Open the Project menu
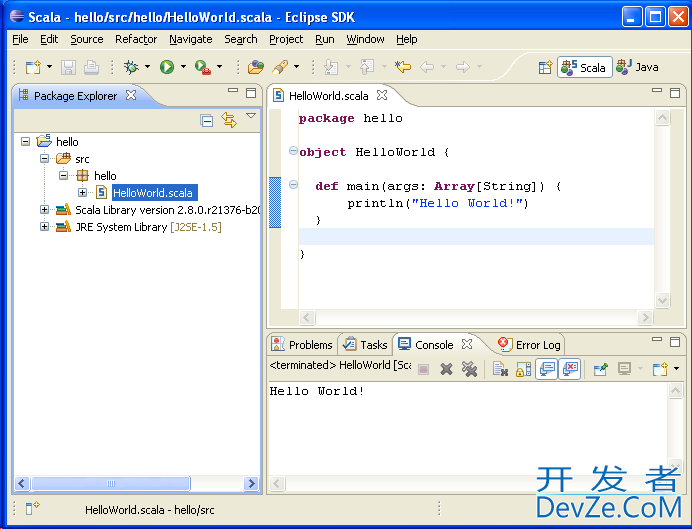Image resolution: width=692 pixels, height=529 pixels. pyautogui.click(x=286, y=39)
